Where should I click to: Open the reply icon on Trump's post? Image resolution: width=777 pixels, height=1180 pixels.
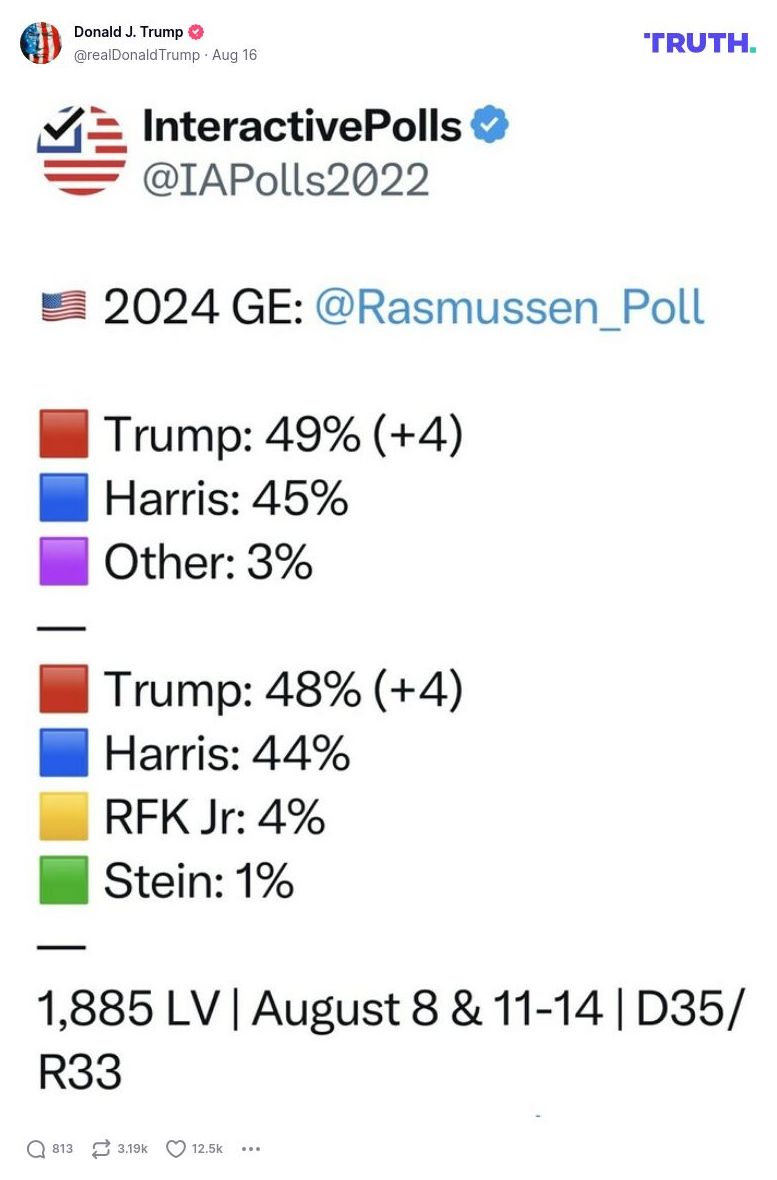(x=35, y=1148)
